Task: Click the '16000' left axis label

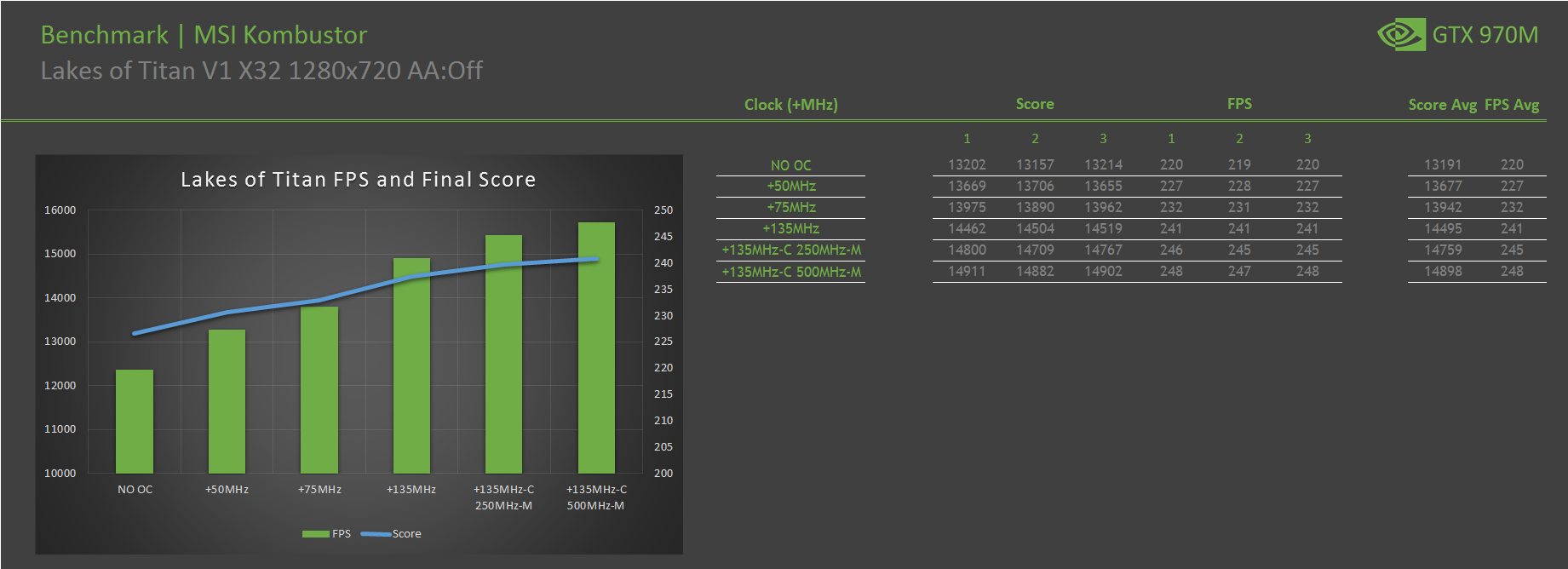Action: click(60, 210)
